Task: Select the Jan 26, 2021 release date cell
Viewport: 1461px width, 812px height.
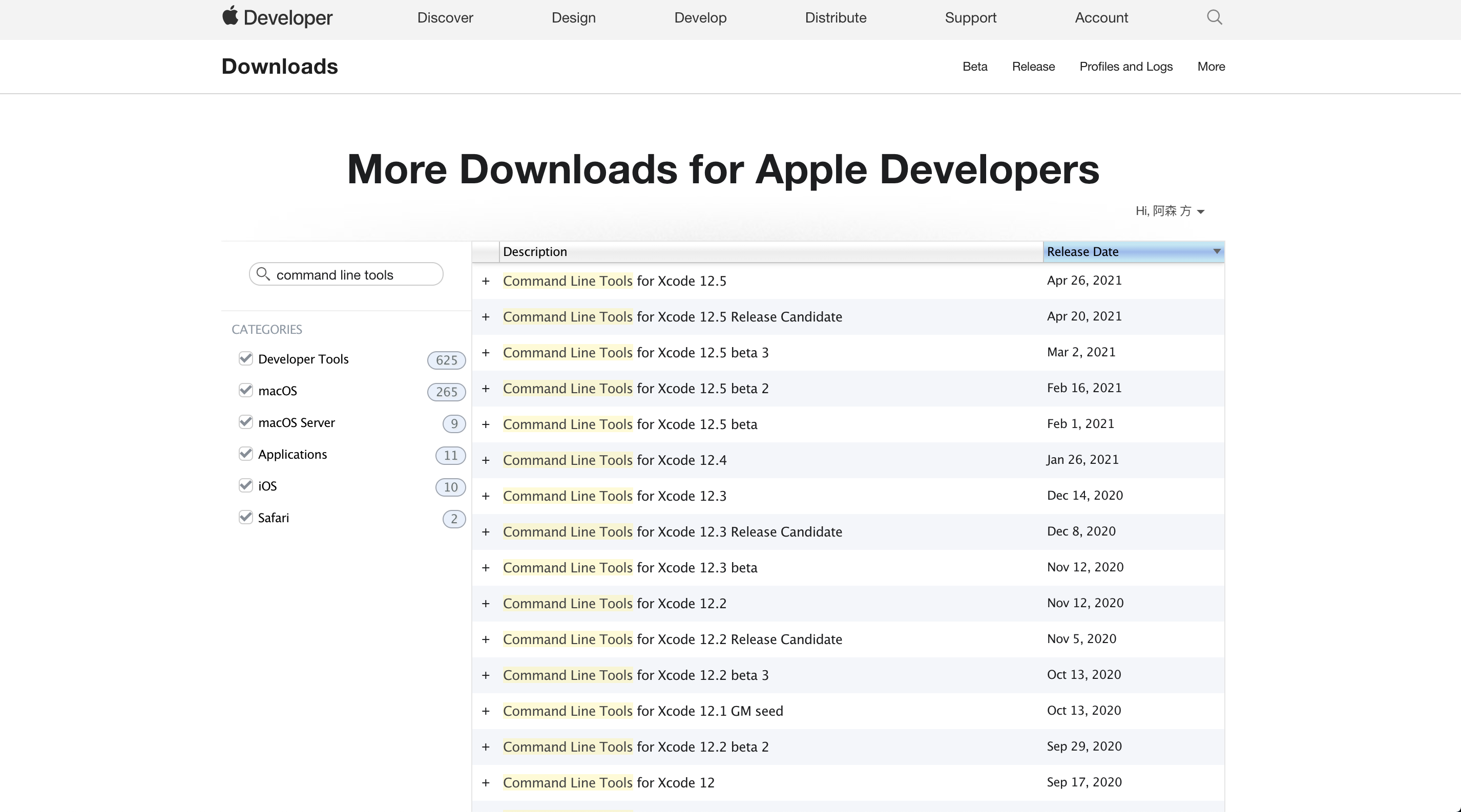Action: 1083,460
